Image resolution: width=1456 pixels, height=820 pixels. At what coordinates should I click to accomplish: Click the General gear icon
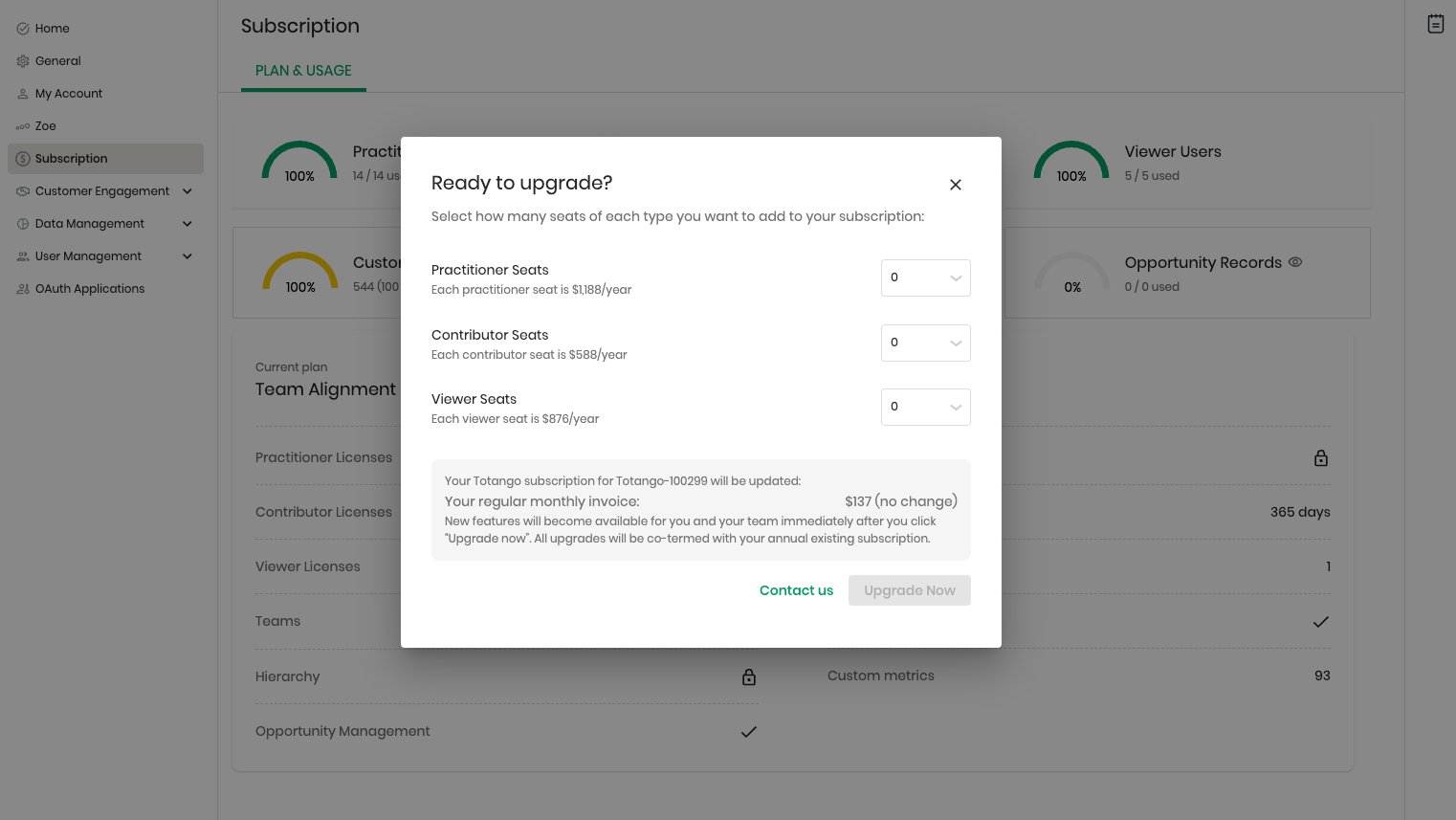point(23,61)
